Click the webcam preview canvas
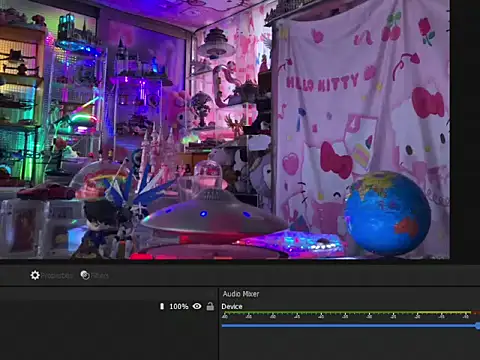 pyautogui.click(x=225, y=129)
